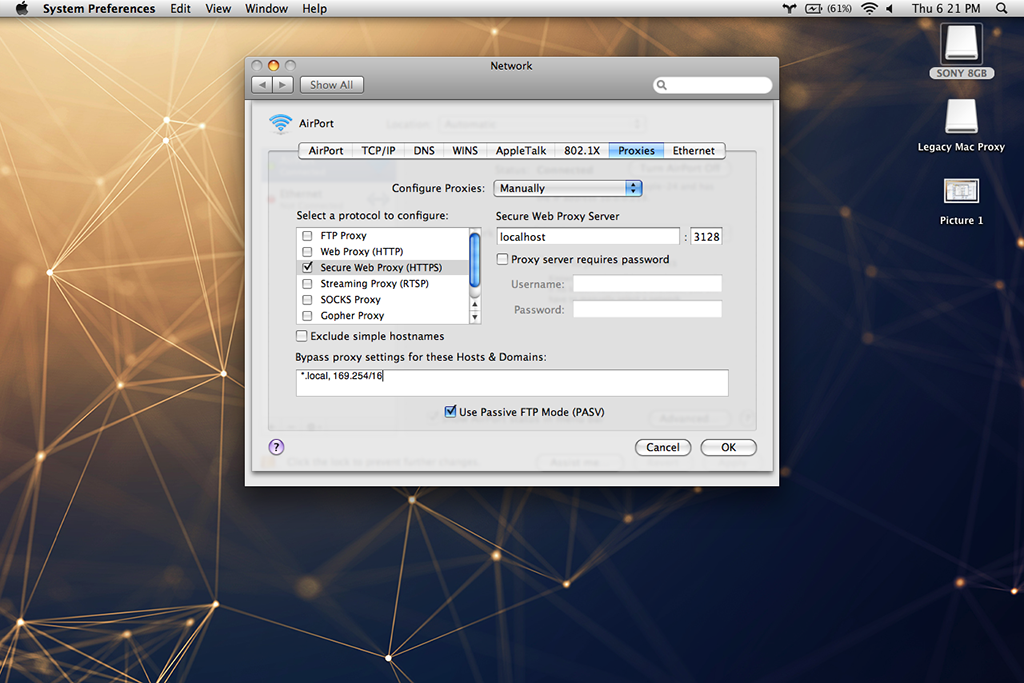Open the System Preferences menu
1024x683 pixels.
click(x=99, y=8)
